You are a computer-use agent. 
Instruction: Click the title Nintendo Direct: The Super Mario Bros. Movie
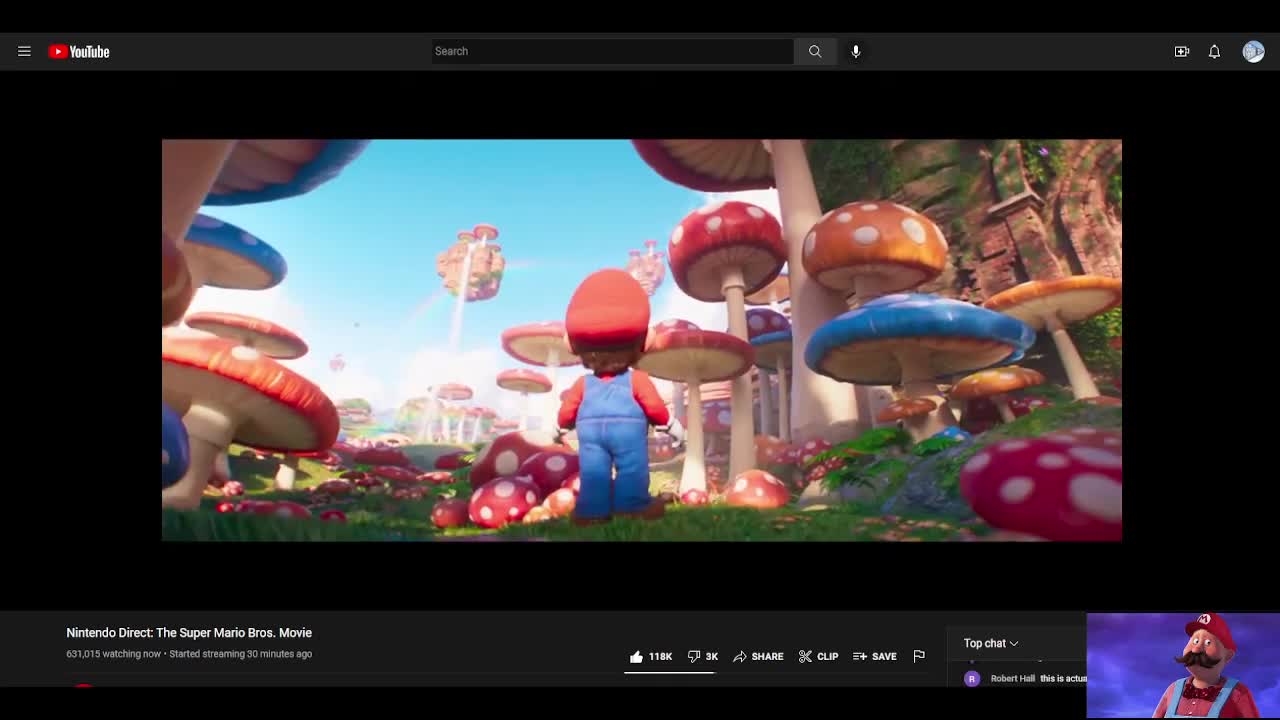coord(189,632)
